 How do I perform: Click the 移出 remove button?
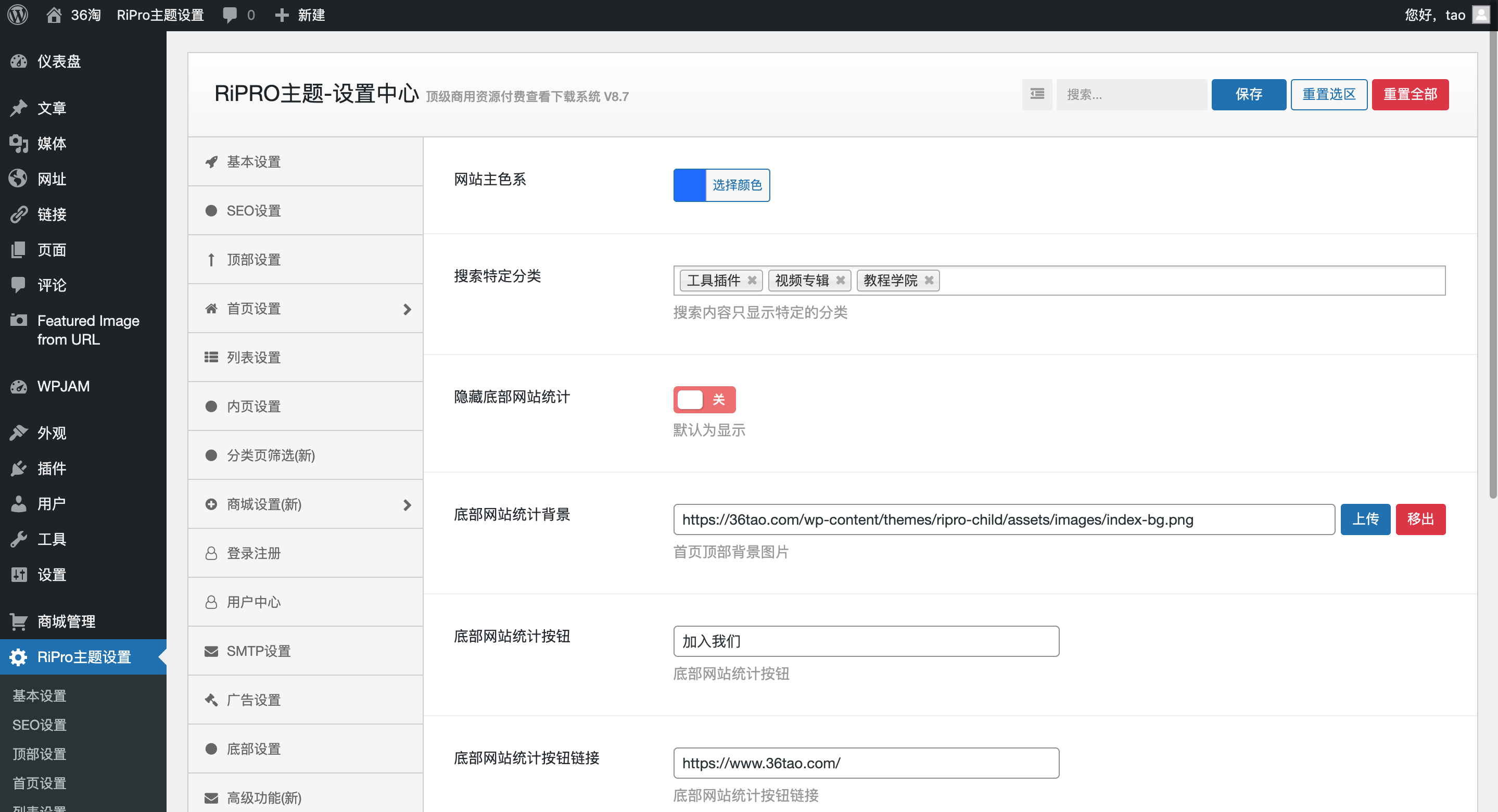(x=1420, y=519)
